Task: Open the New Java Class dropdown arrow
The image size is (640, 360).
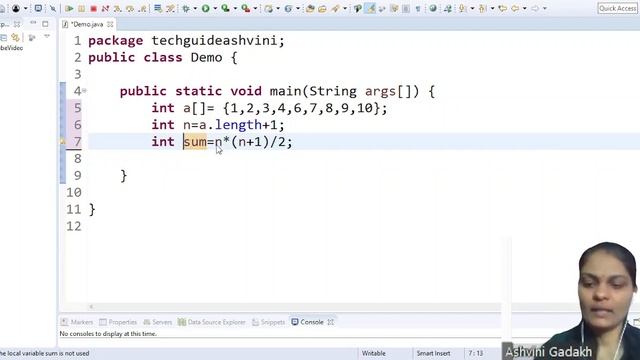Action: 298,8
